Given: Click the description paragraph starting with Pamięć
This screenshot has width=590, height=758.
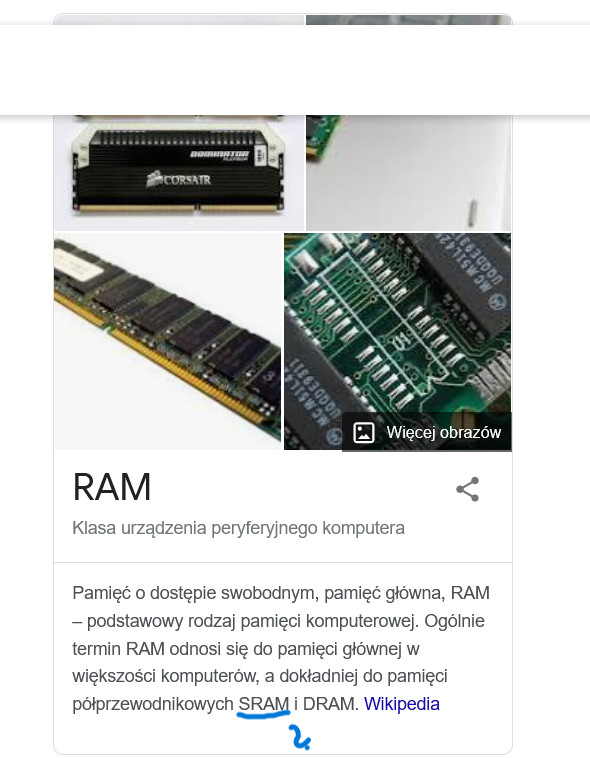Looking at the screenshot, I should tap(281, 648).
